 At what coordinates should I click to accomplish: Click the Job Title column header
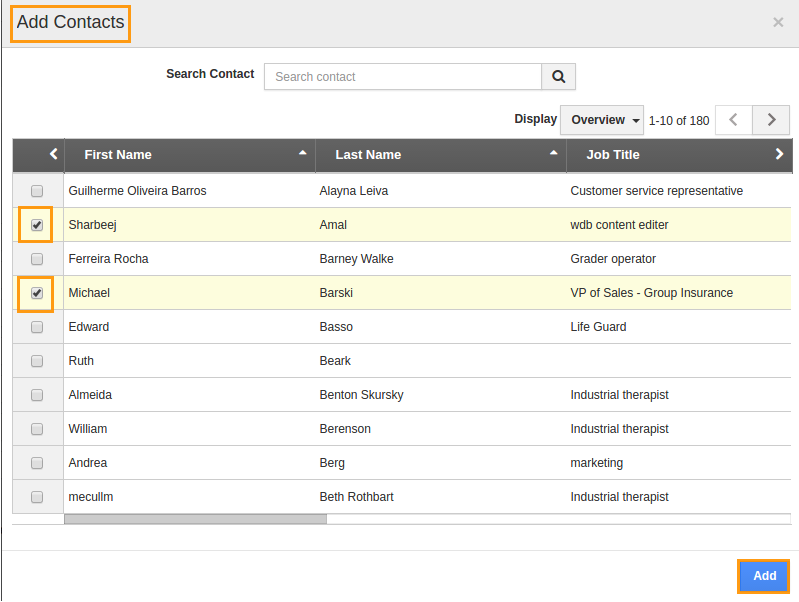[x=613, y=155]
